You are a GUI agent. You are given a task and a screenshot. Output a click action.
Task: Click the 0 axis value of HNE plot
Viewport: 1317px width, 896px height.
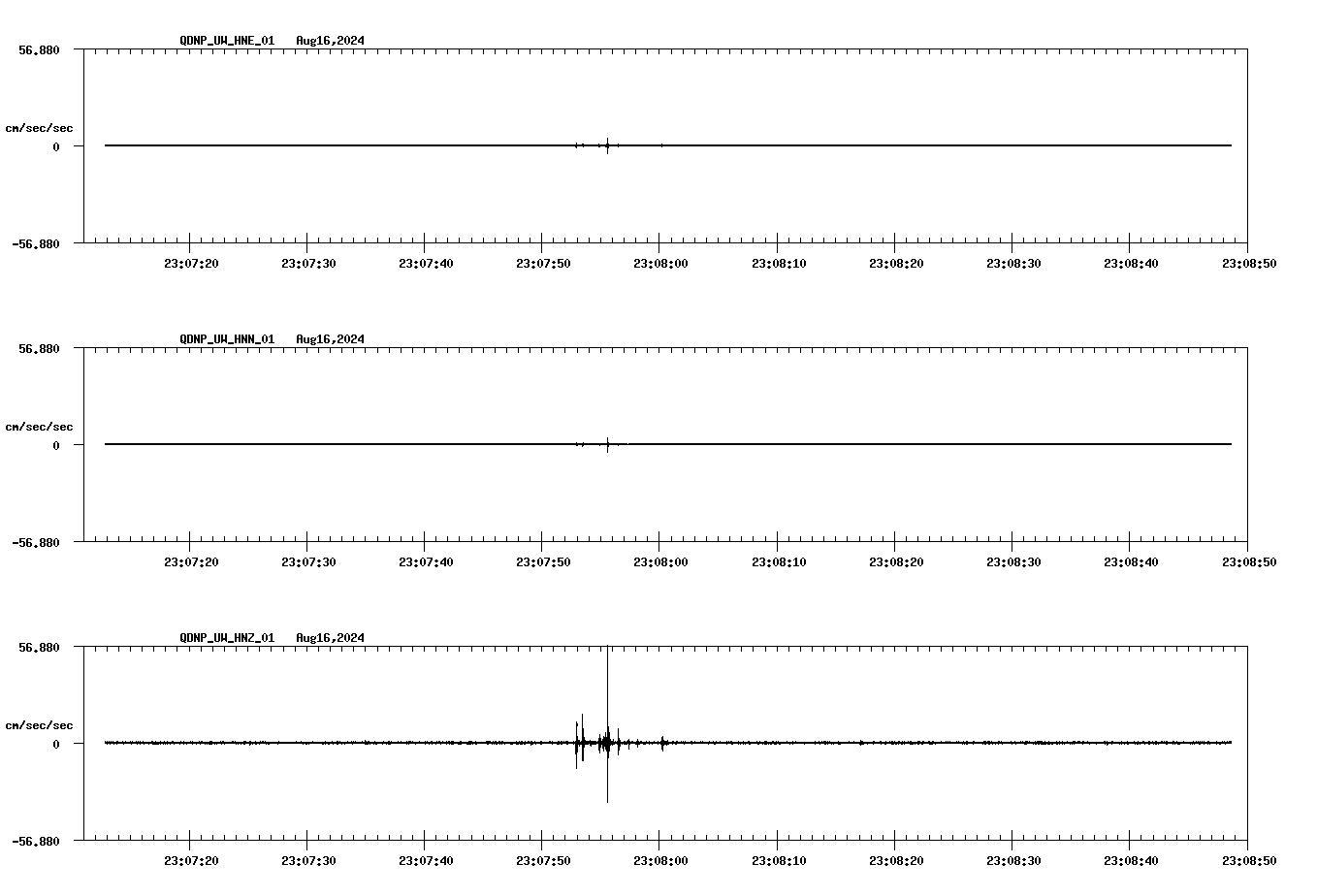[56, 146]
